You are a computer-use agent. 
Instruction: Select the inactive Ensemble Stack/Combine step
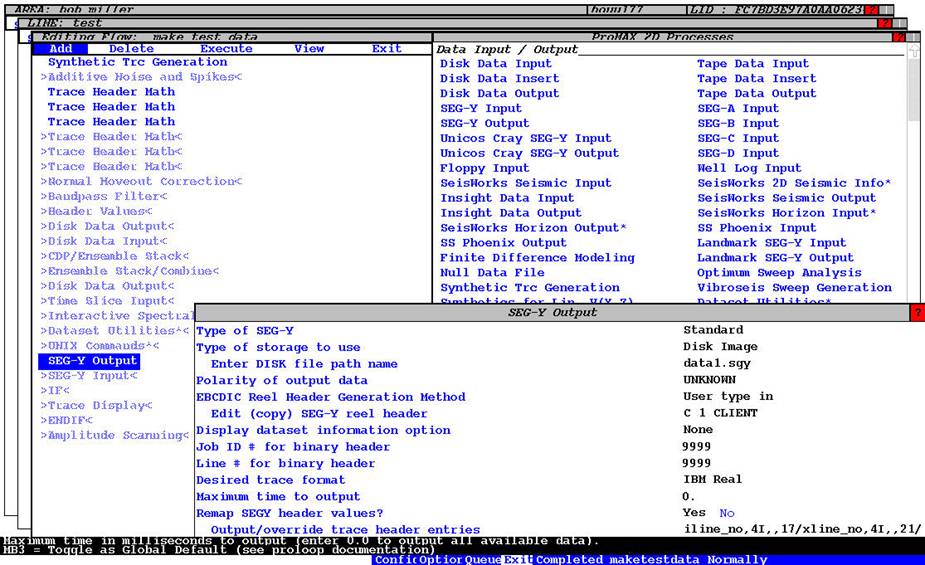(130, 271)
